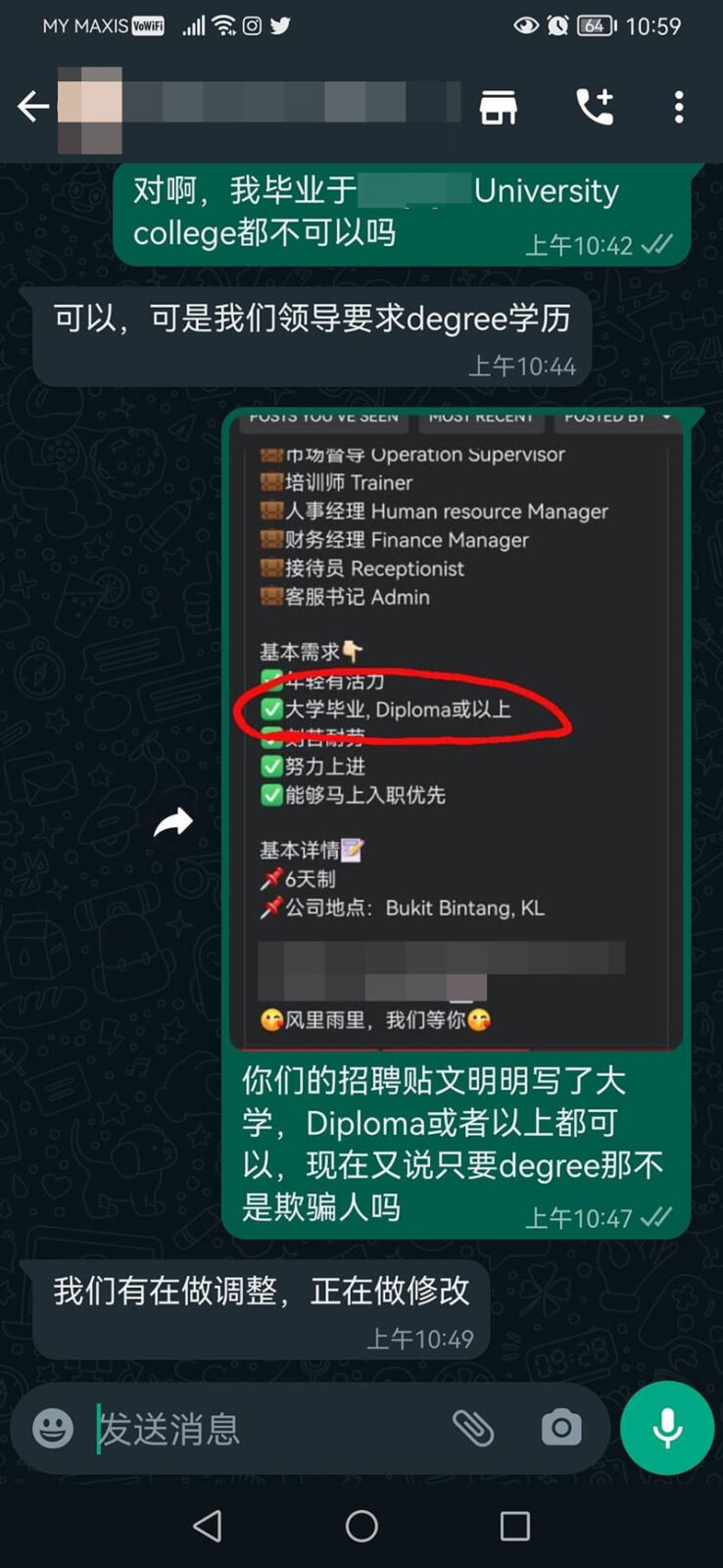Viewport: 723px width, 1568px height.
Task: Select the message mentioning University college
Action: click(403, 214)
